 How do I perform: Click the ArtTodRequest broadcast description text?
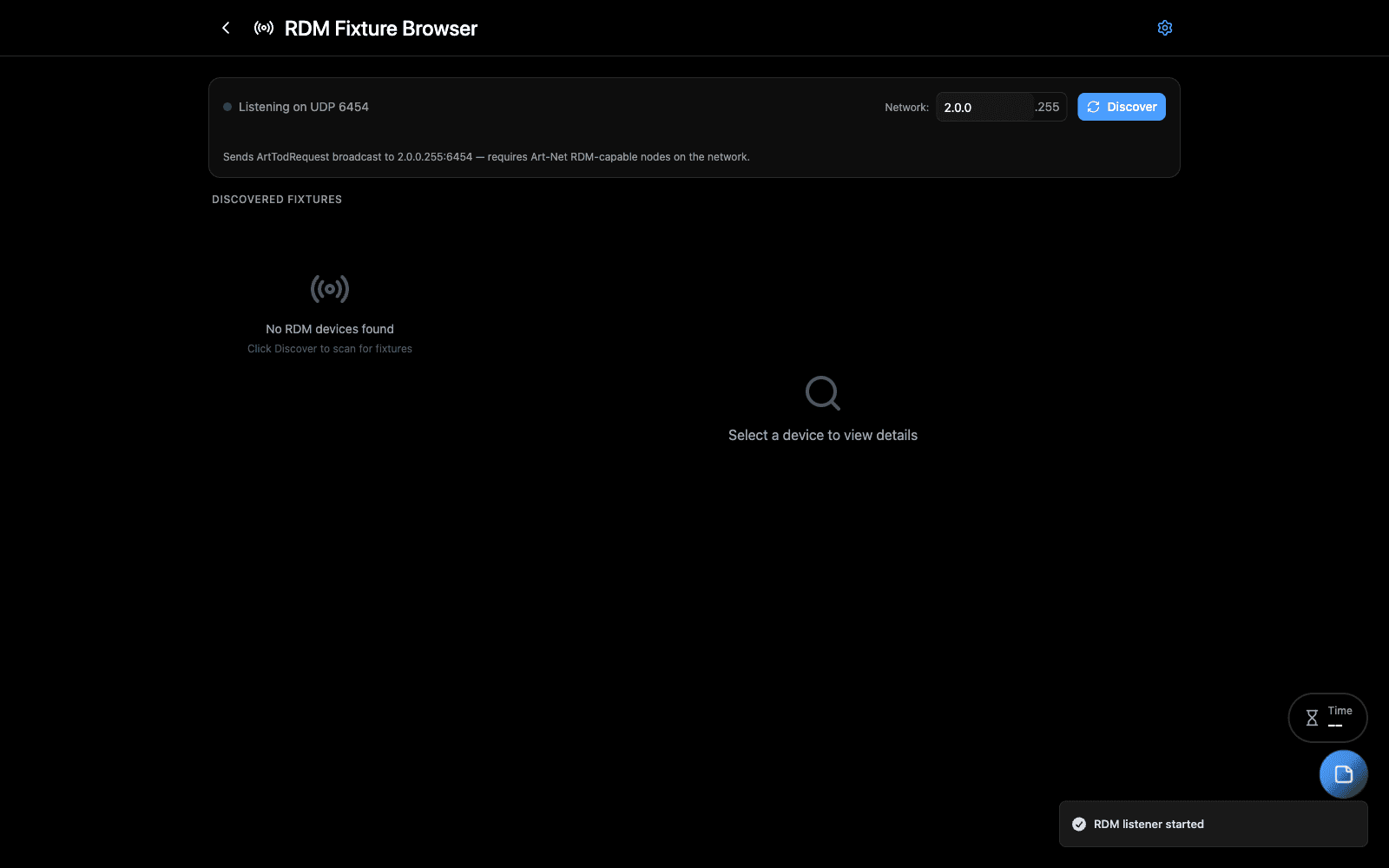[486, 157]
